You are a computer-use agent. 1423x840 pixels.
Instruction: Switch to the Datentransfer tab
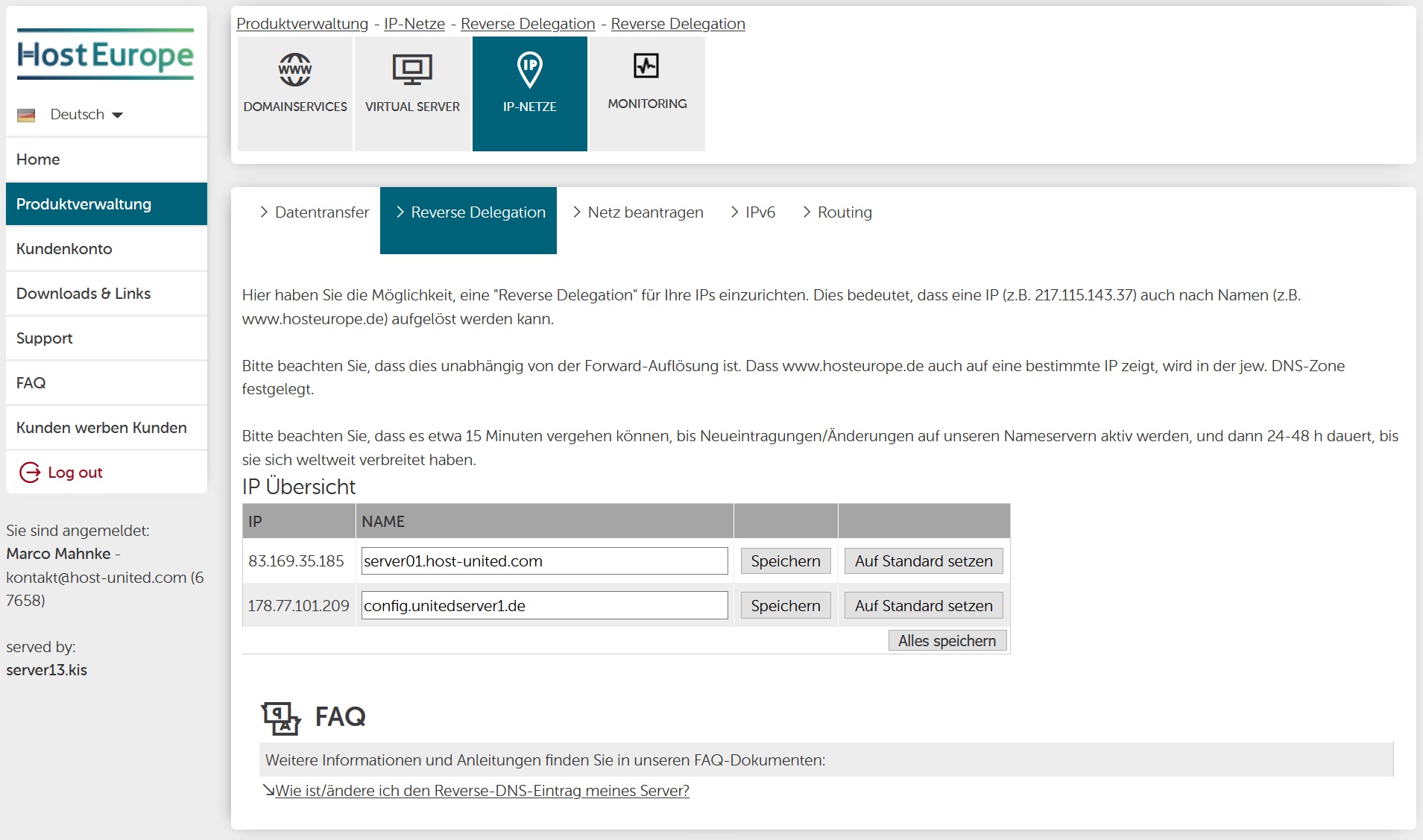[x=314, y=213]
